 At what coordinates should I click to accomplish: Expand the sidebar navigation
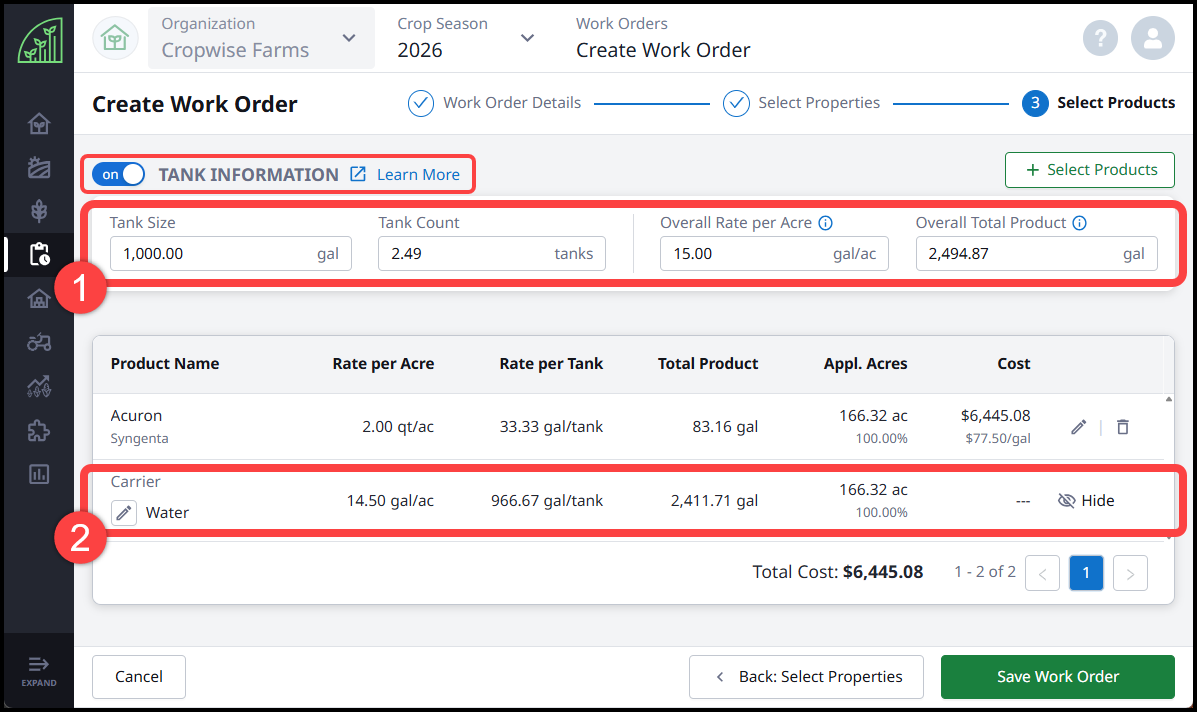pyautogui.click(x=39, y=671)
